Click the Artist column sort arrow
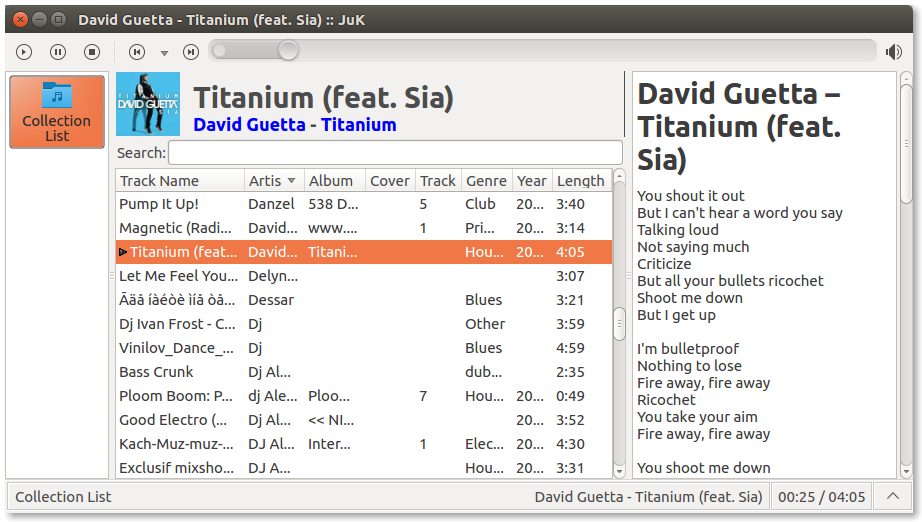The image size is (922, 522). click(x=291, y=181)
